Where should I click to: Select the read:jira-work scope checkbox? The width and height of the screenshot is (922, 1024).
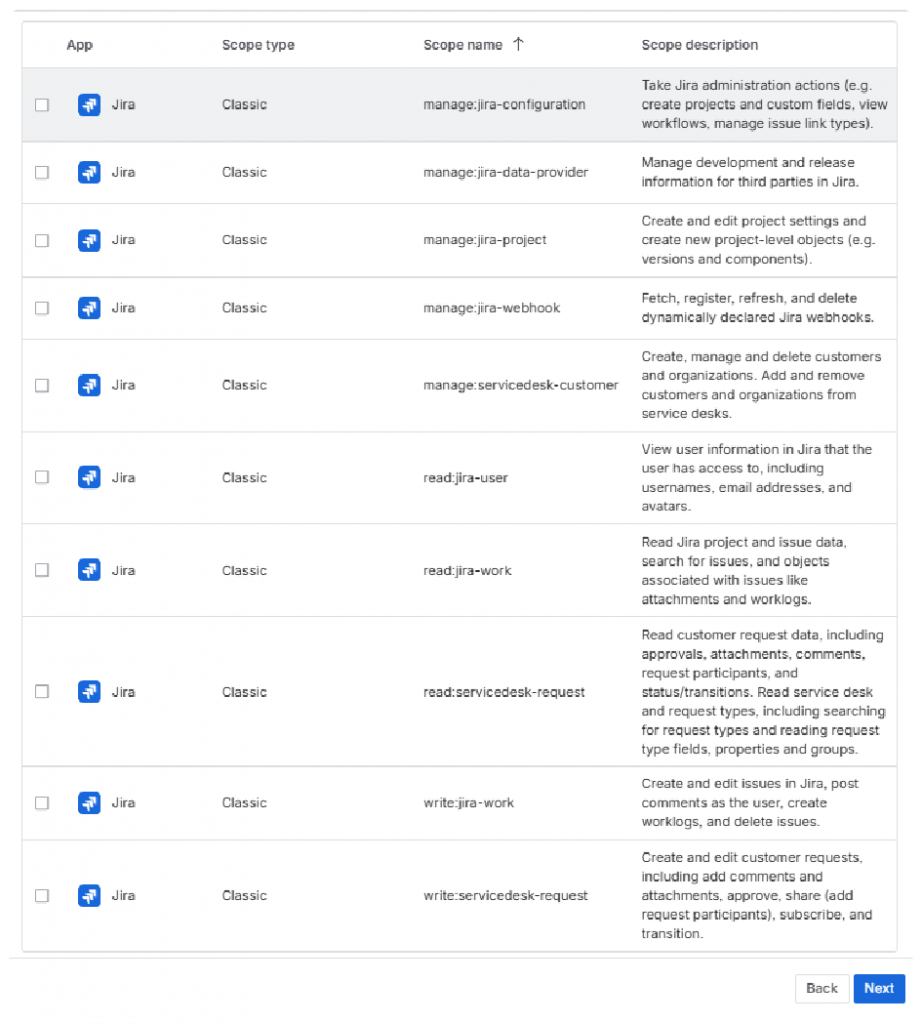pyautogui.click(x=42, y=570)
